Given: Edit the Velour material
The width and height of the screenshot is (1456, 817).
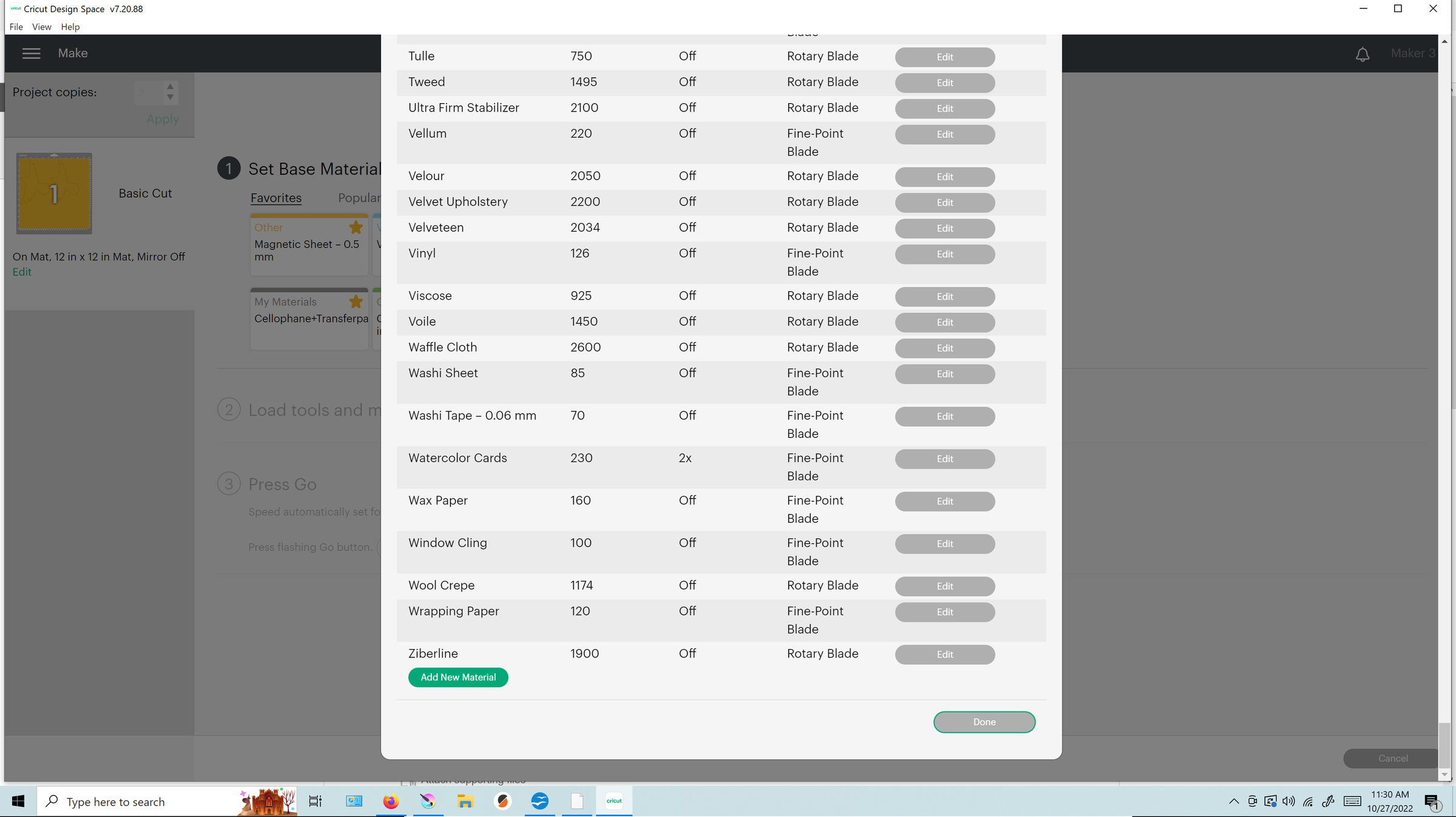Looking at the screenshot, I should click(945, 177).
